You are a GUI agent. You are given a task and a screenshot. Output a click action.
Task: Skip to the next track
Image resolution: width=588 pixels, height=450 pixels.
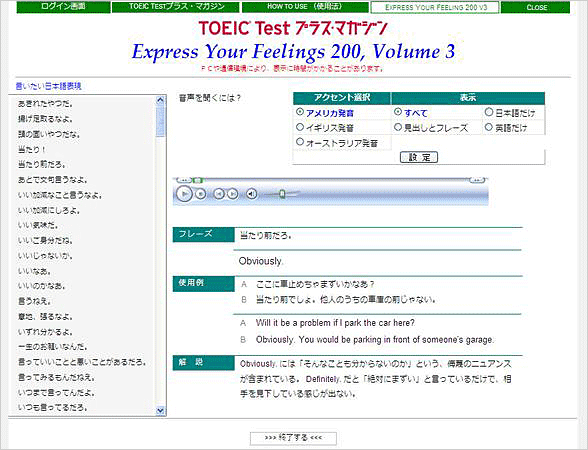[x=232, y=194]
